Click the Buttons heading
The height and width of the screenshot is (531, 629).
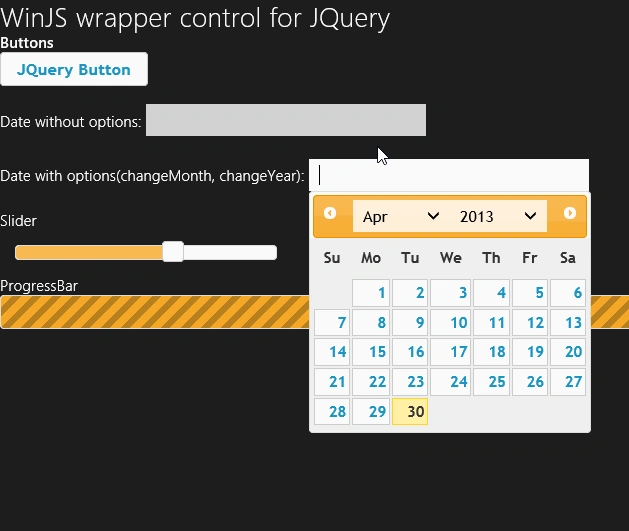[x=27, y=43]
